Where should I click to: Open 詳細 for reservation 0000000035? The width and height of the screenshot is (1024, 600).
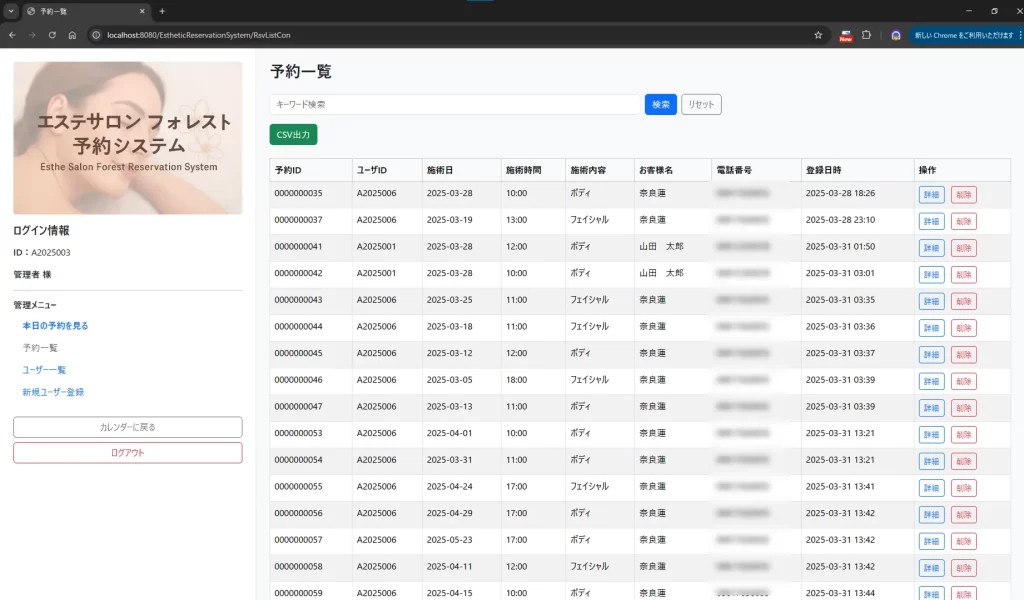coord(931,195)
